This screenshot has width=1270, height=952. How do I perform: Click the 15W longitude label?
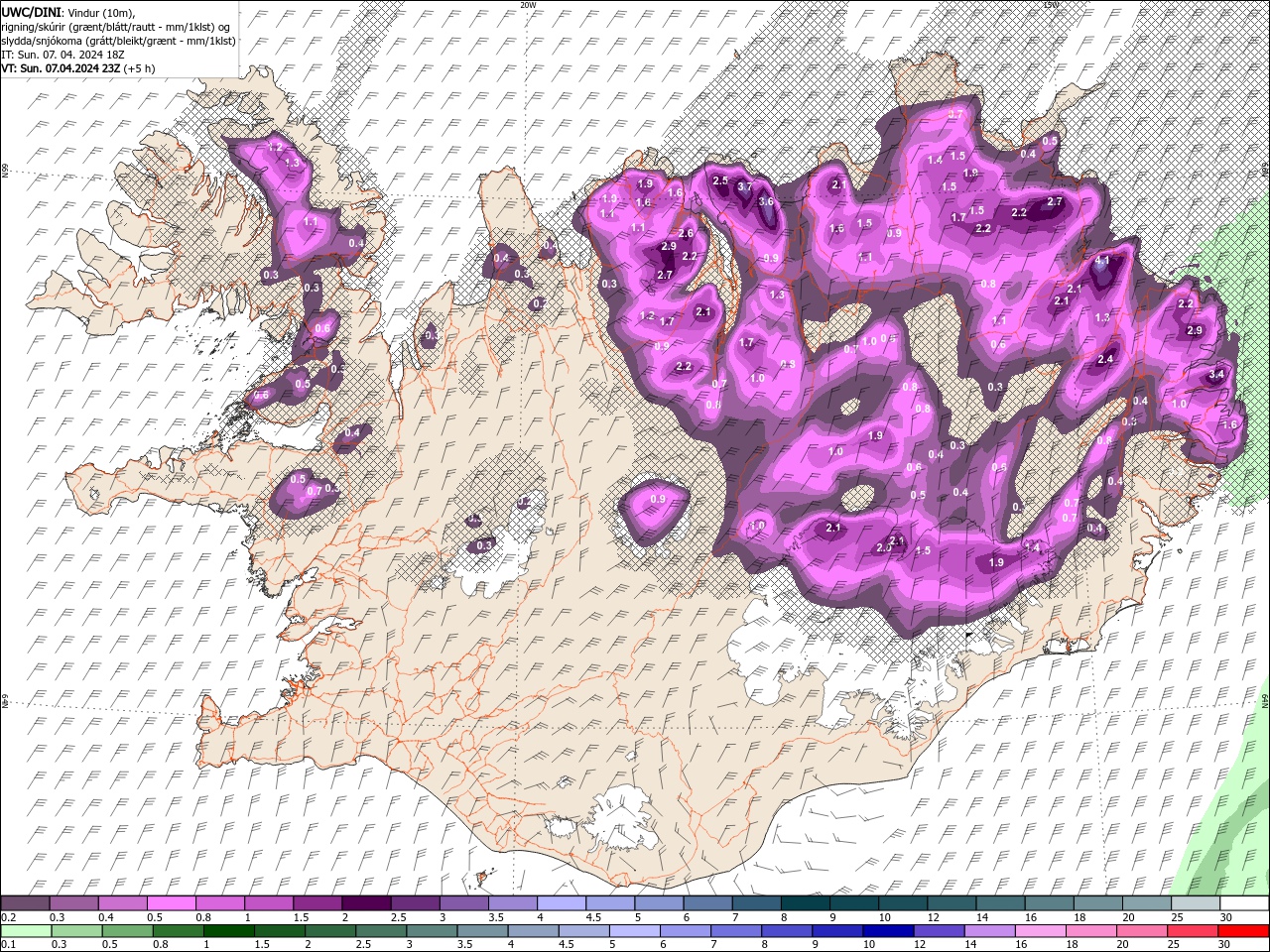click(x=1051, y=5)
